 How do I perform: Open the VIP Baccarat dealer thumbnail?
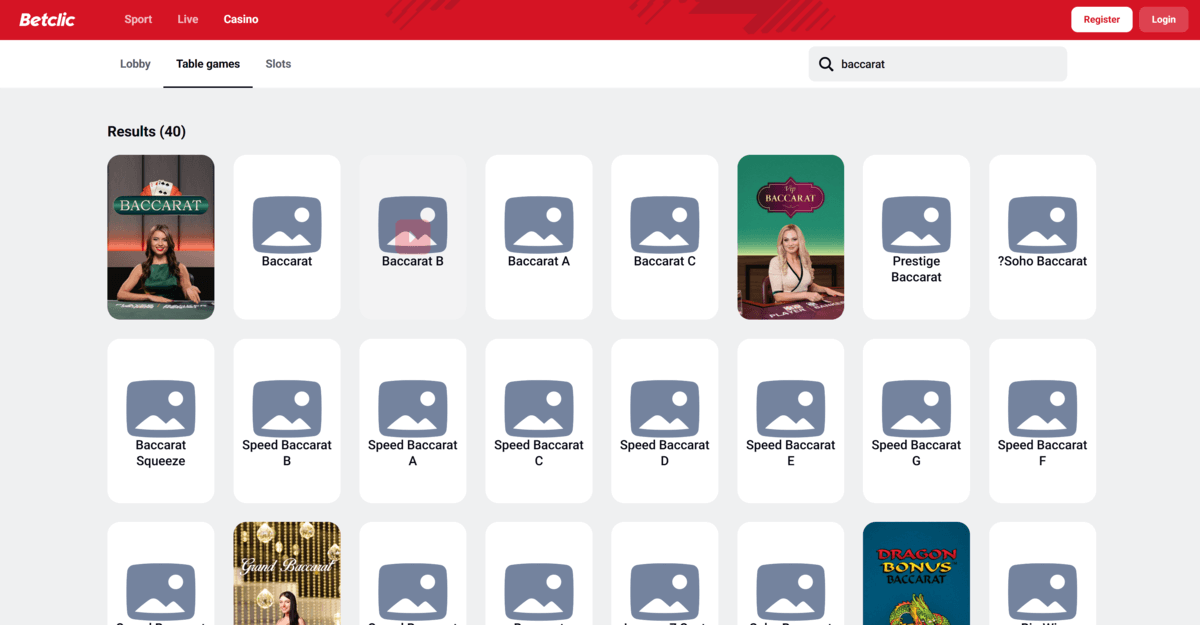[790, 237]
